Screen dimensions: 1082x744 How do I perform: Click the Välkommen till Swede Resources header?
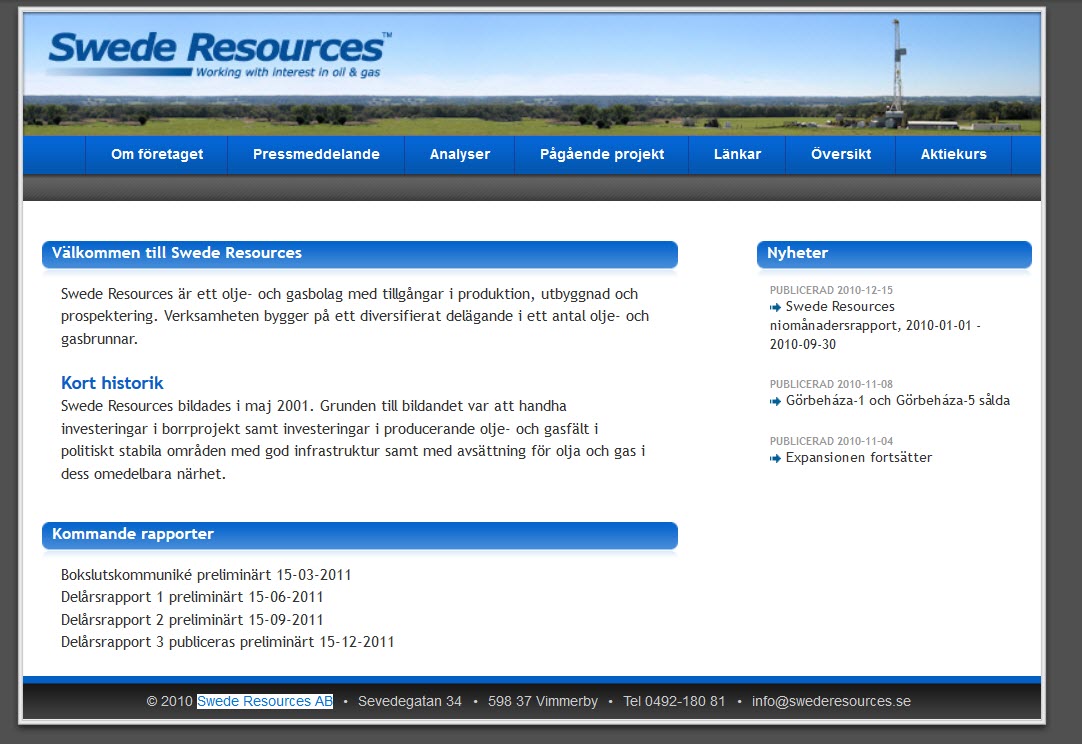pos(360,254)
